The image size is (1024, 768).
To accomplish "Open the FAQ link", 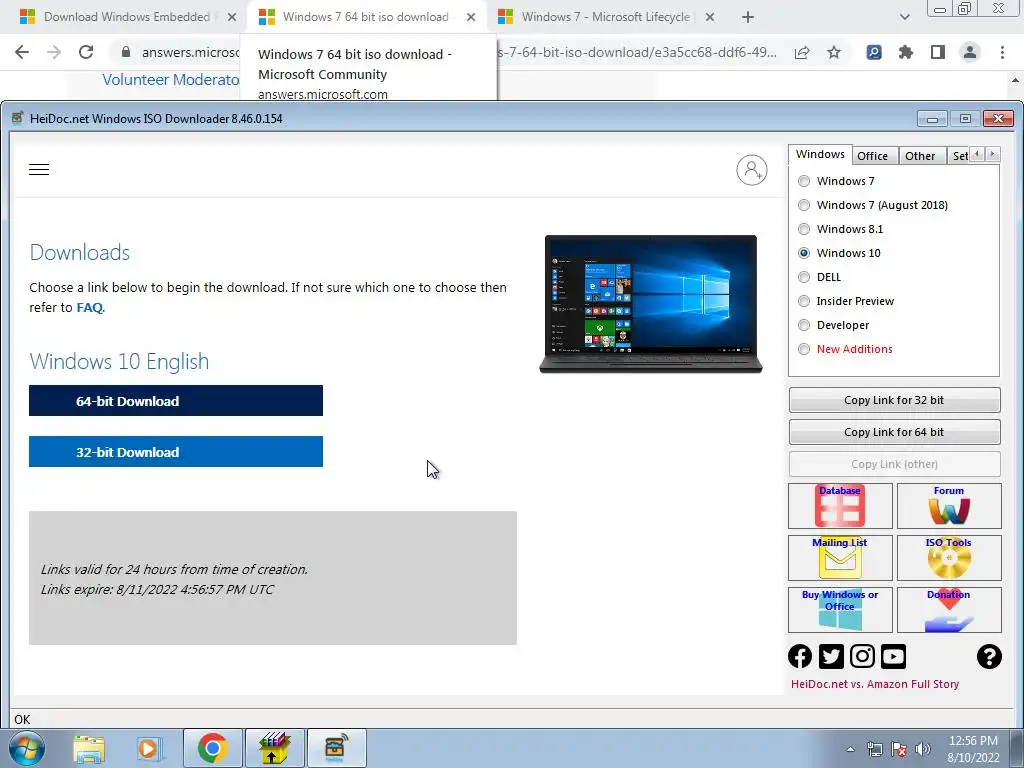I will click(x=89, y=308).
